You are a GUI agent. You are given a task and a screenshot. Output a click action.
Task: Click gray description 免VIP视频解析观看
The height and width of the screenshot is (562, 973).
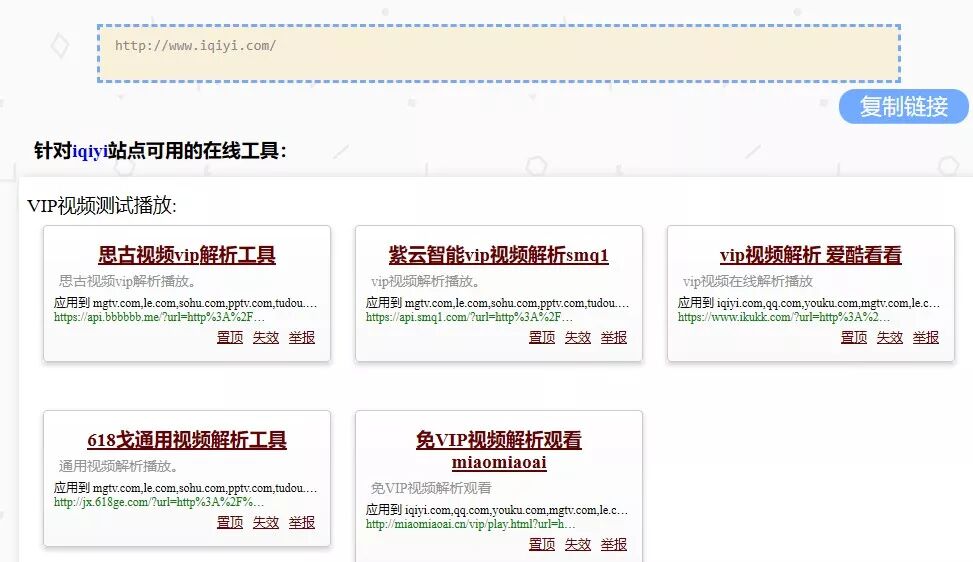click(x=431, y=488)
